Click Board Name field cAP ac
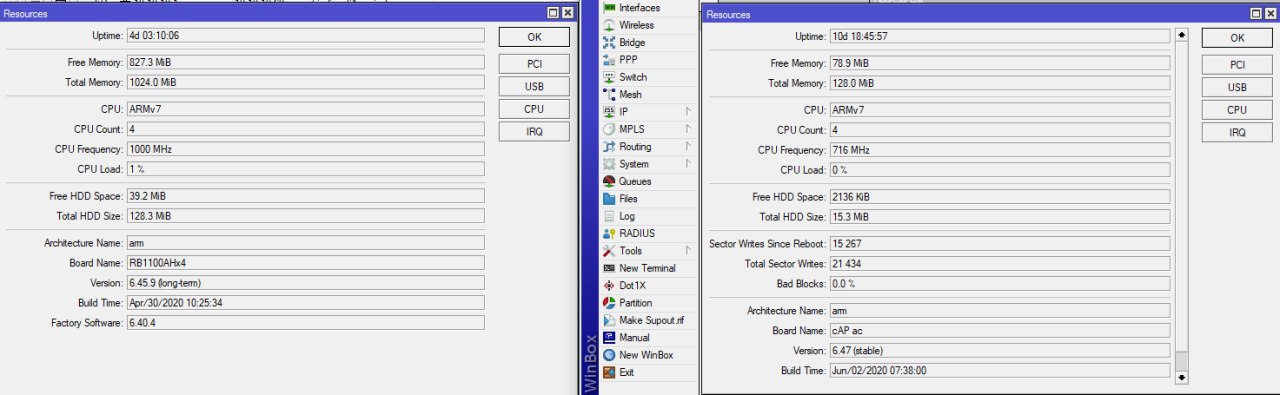 [x=999, y=330]
